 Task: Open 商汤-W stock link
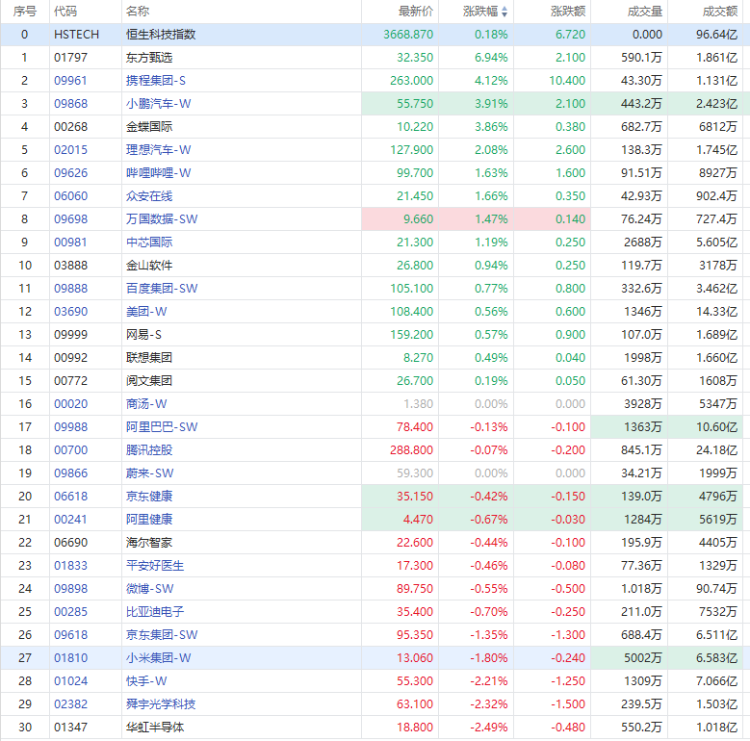point(146,404)
